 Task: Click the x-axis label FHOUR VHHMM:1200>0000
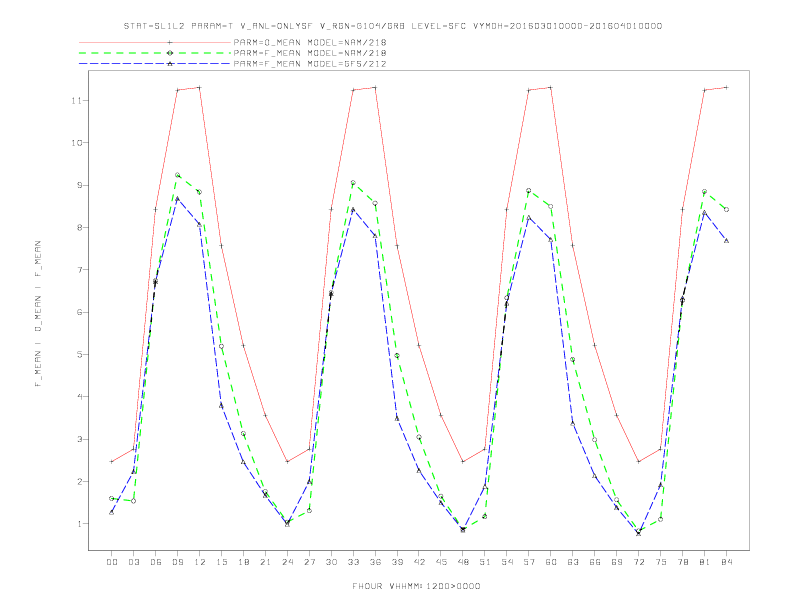point(416,586)
